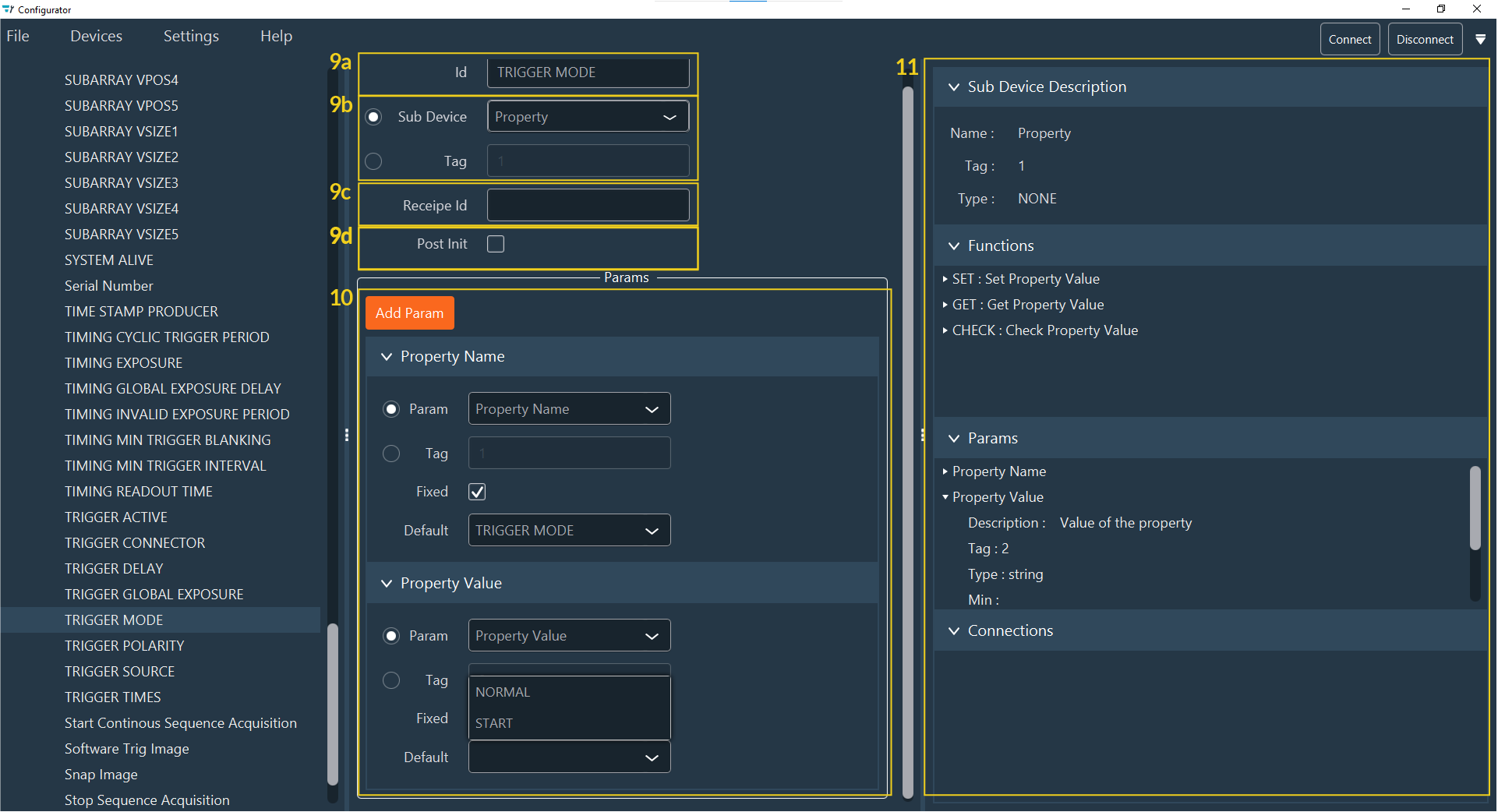1498x812 pixels.
Task: Enable the Post Init checkbox
Action: pyautogui.click(x=496, y=243)
